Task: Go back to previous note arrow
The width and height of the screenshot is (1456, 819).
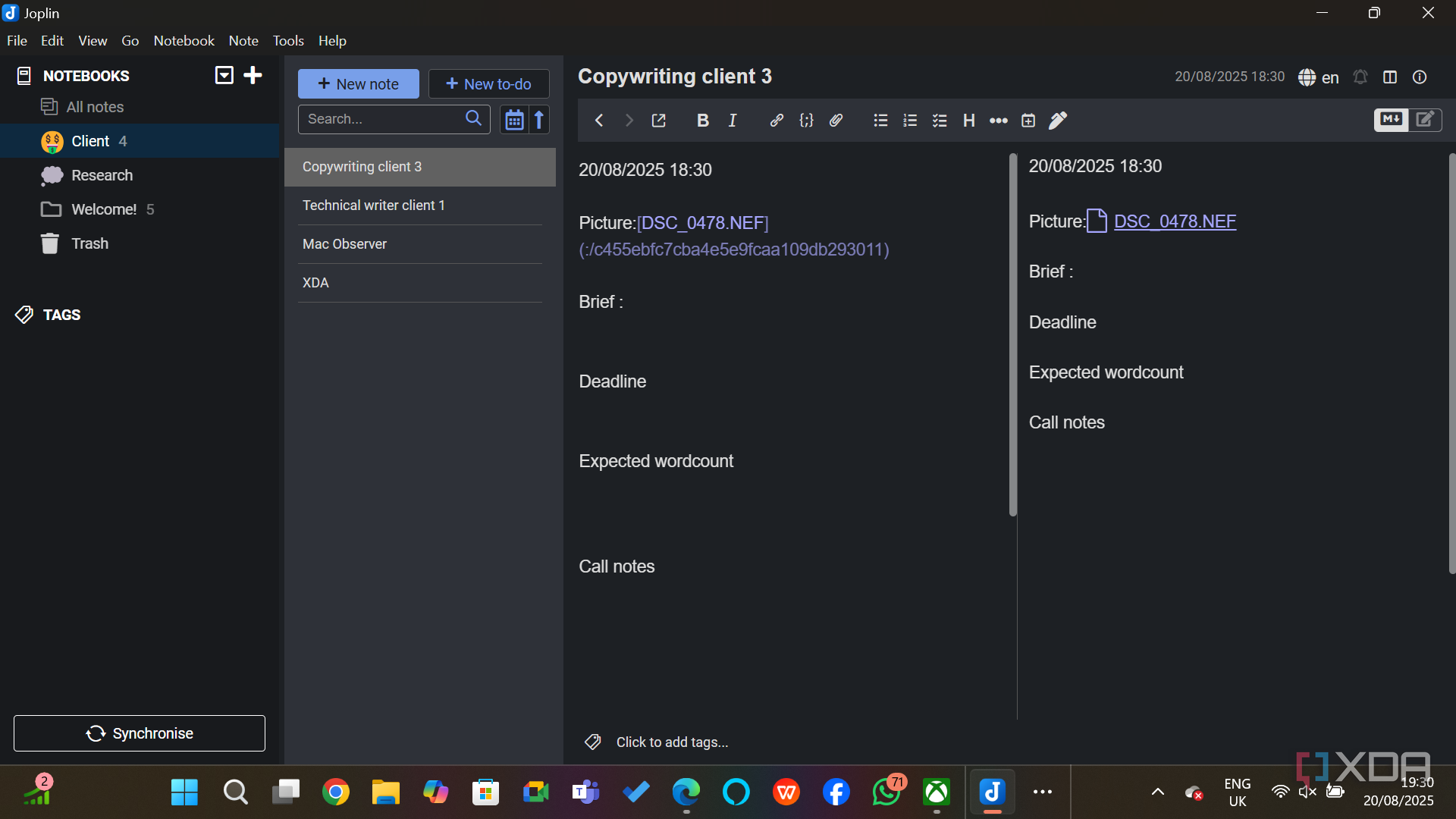Action: [x=599, y=121]
